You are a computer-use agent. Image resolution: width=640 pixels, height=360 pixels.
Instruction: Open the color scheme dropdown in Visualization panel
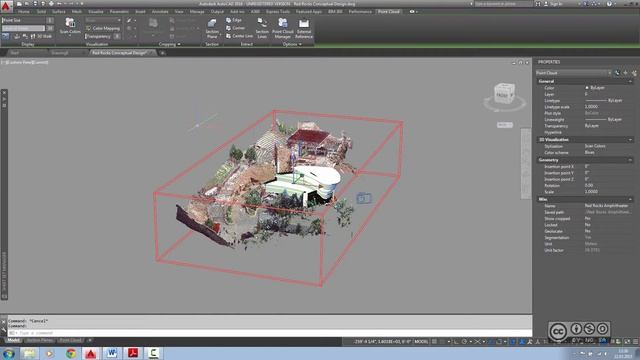pos(103,20)
